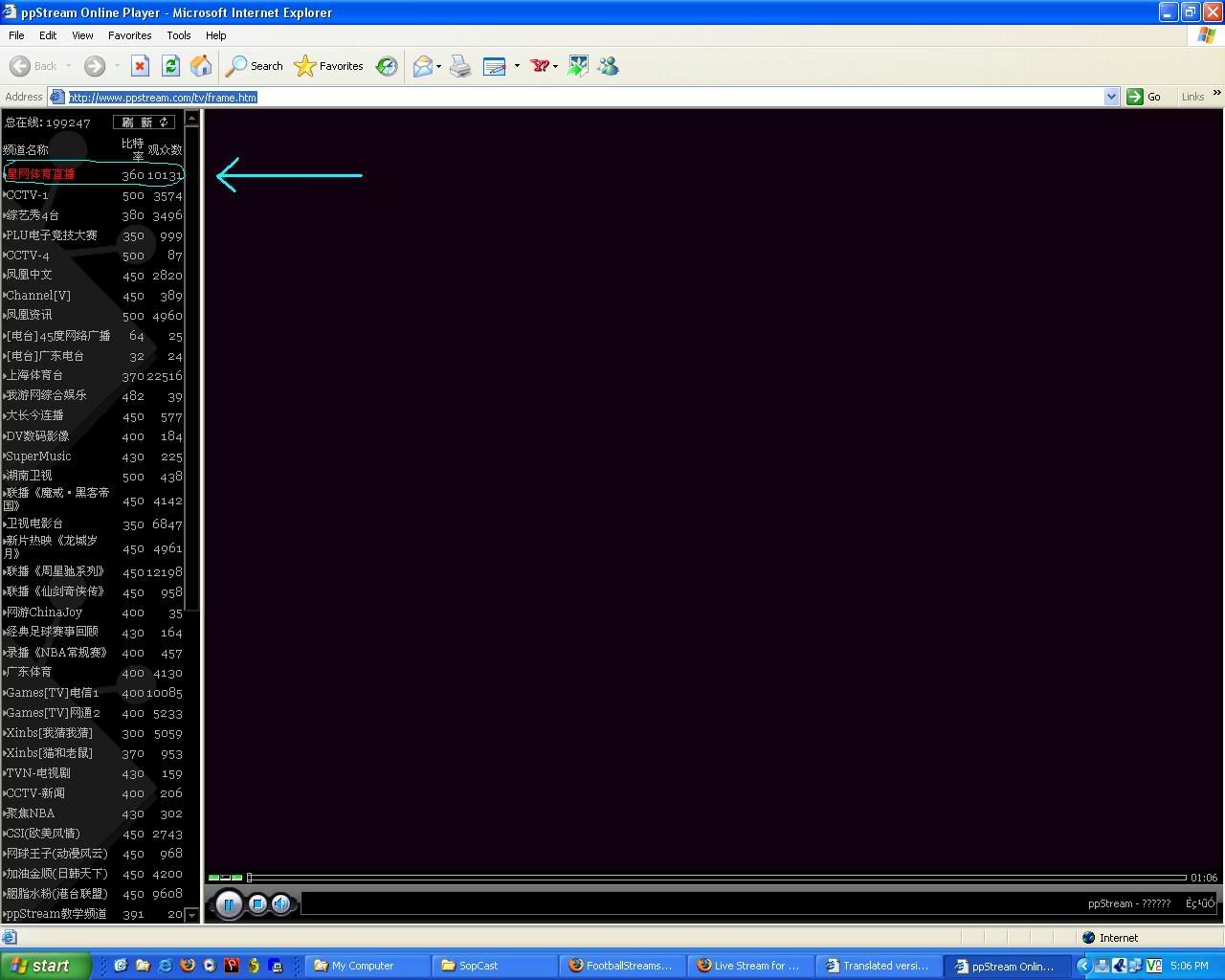Viewport: 1225px width, 980px height.
Task: Open the File menu
Action: (16, 35)
